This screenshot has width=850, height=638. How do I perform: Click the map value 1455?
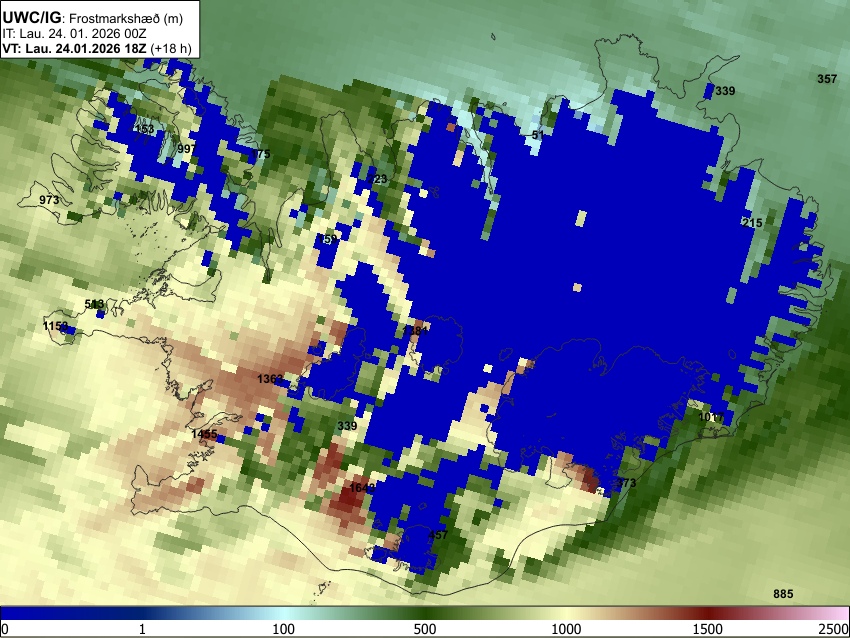click(x=204, y=434)
